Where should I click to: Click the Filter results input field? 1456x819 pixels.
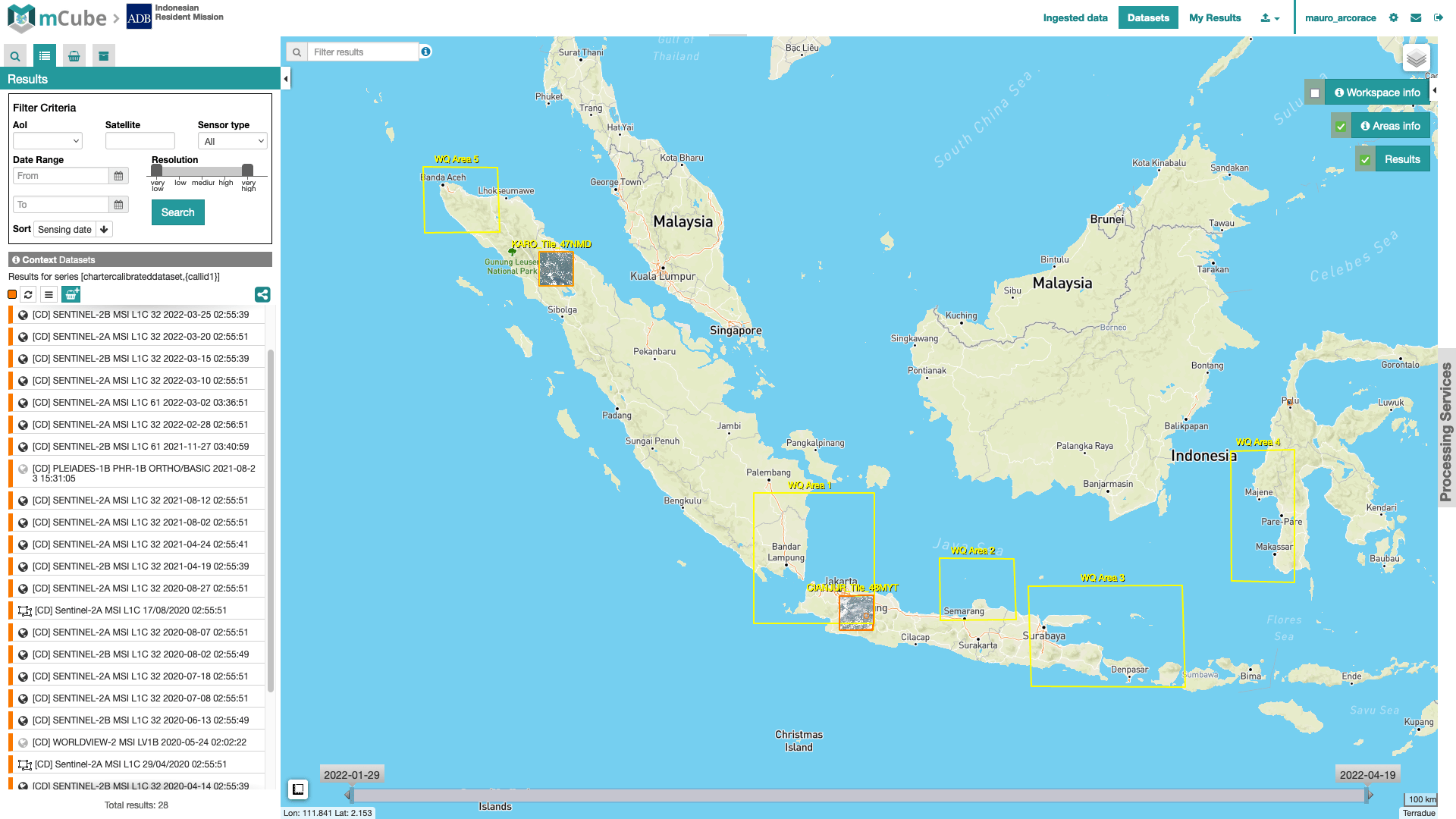tap(364, 52)
